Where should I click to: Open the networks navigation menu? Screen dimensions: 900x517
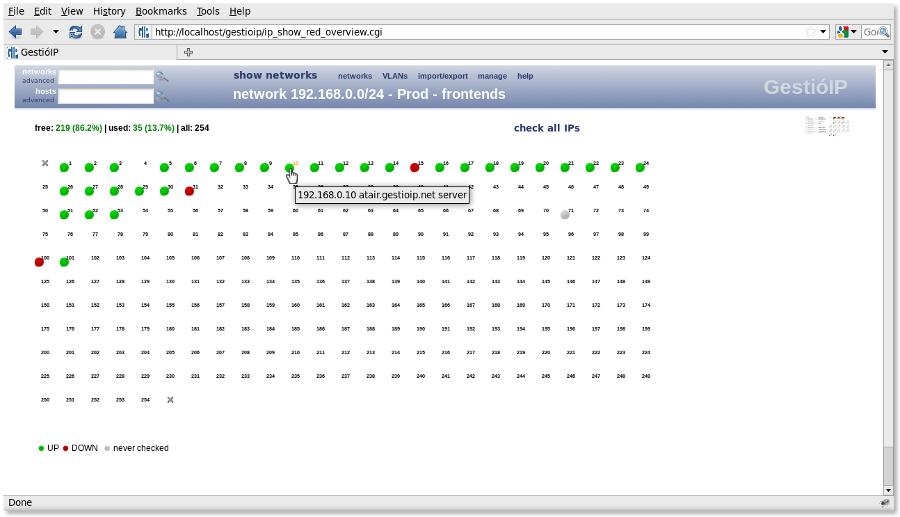tap(355, 76)
